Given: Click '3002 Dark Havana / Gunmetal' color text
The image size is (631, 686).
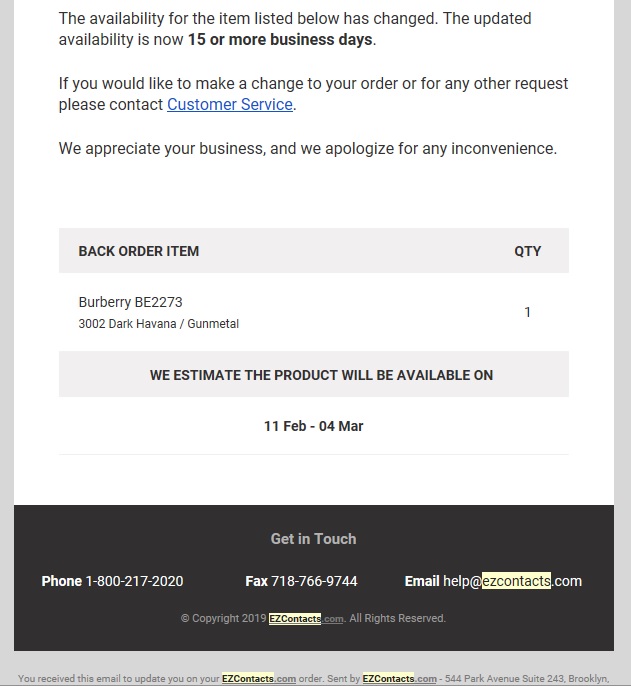Looking at the screenshot, I should pyautogui.click(x=158, y=324).
